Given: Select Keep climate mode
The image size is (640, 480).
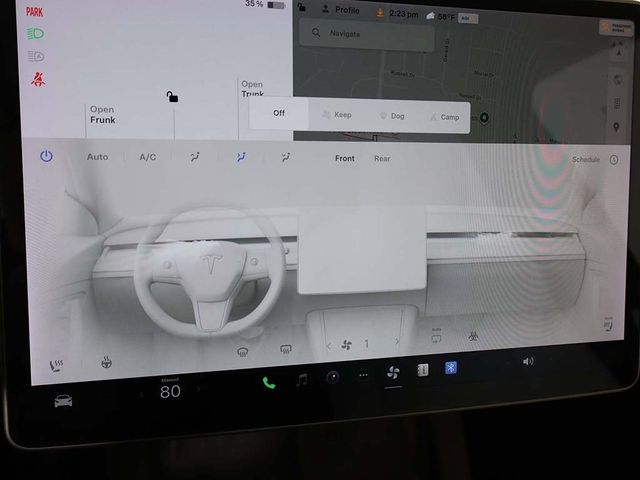Looking at the screenshot, I should [337, 115].
